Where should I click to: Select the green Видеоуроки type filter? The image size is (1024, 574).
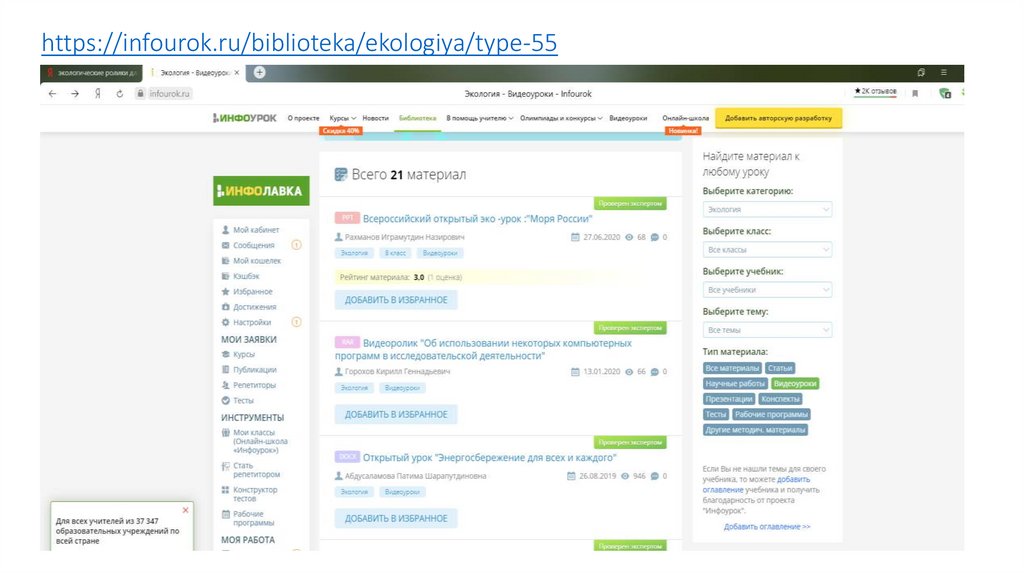(795, 383)
